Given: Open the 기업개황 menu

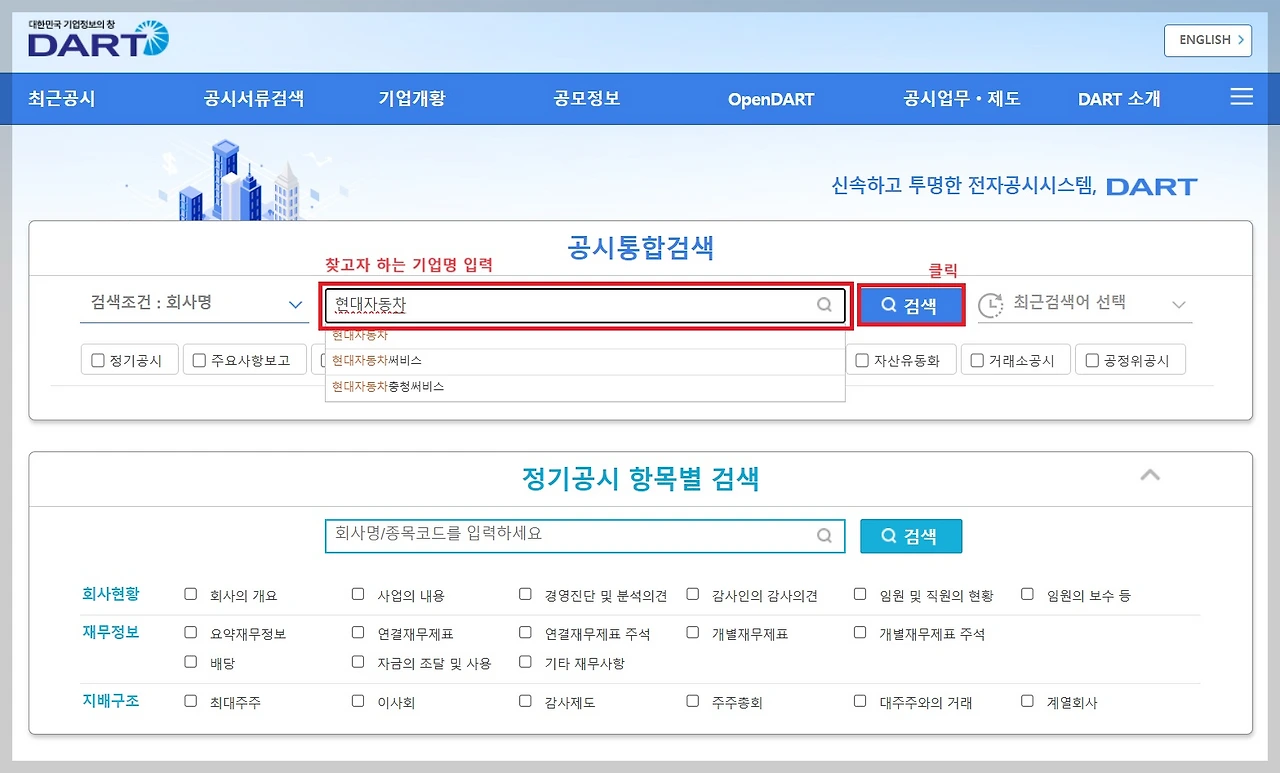Looking at the screenshot, I should tap(412, 98).
